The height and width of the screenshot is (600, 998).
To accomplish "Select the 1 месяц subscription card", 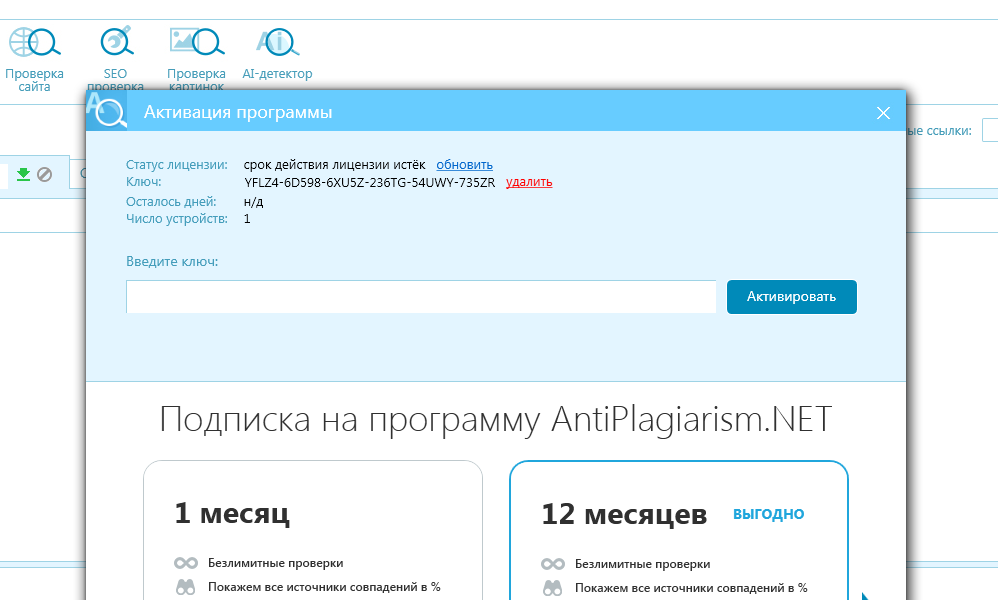I will 312,530.
